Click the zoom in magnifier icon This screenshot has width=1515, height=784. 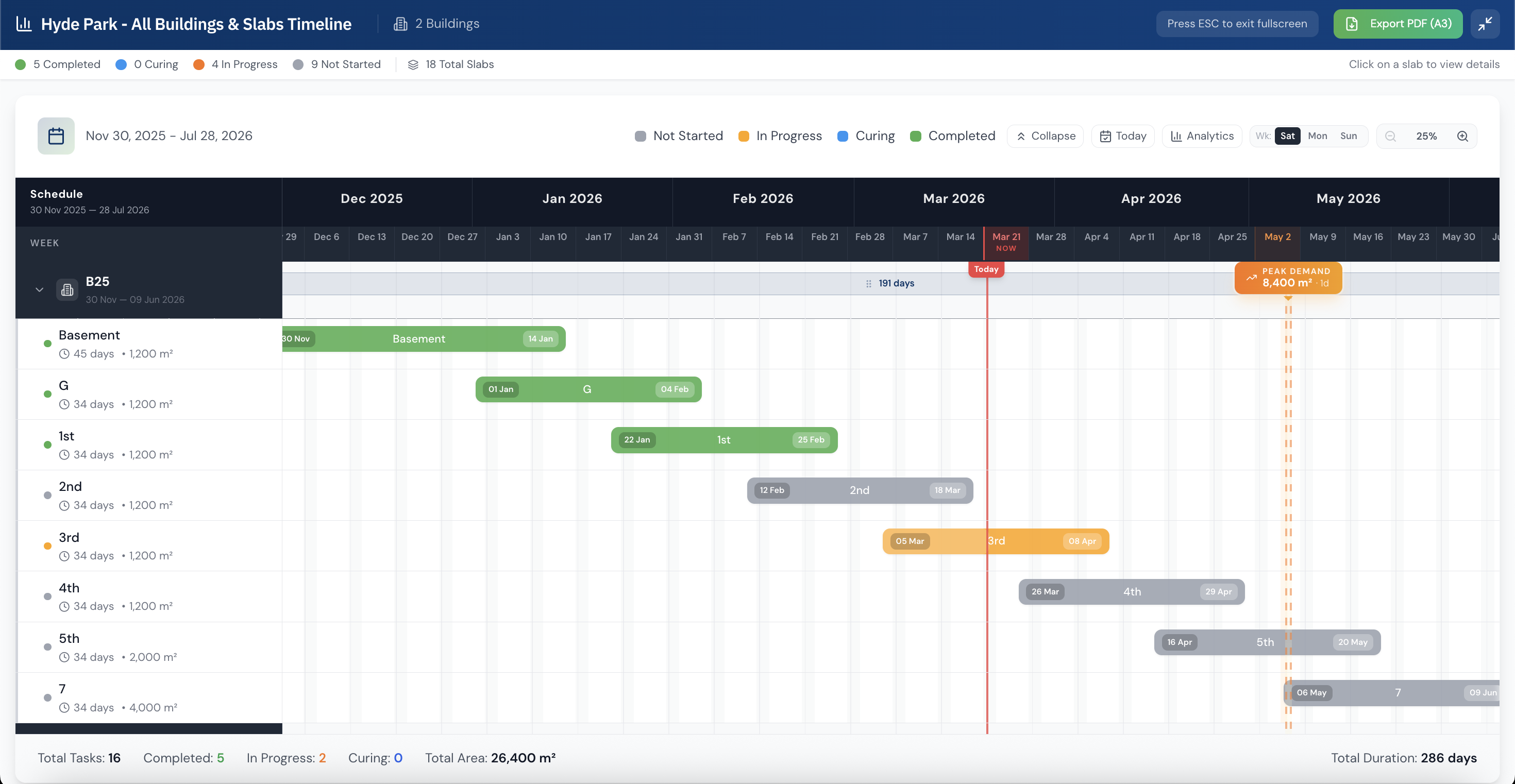pos(1462,137)
